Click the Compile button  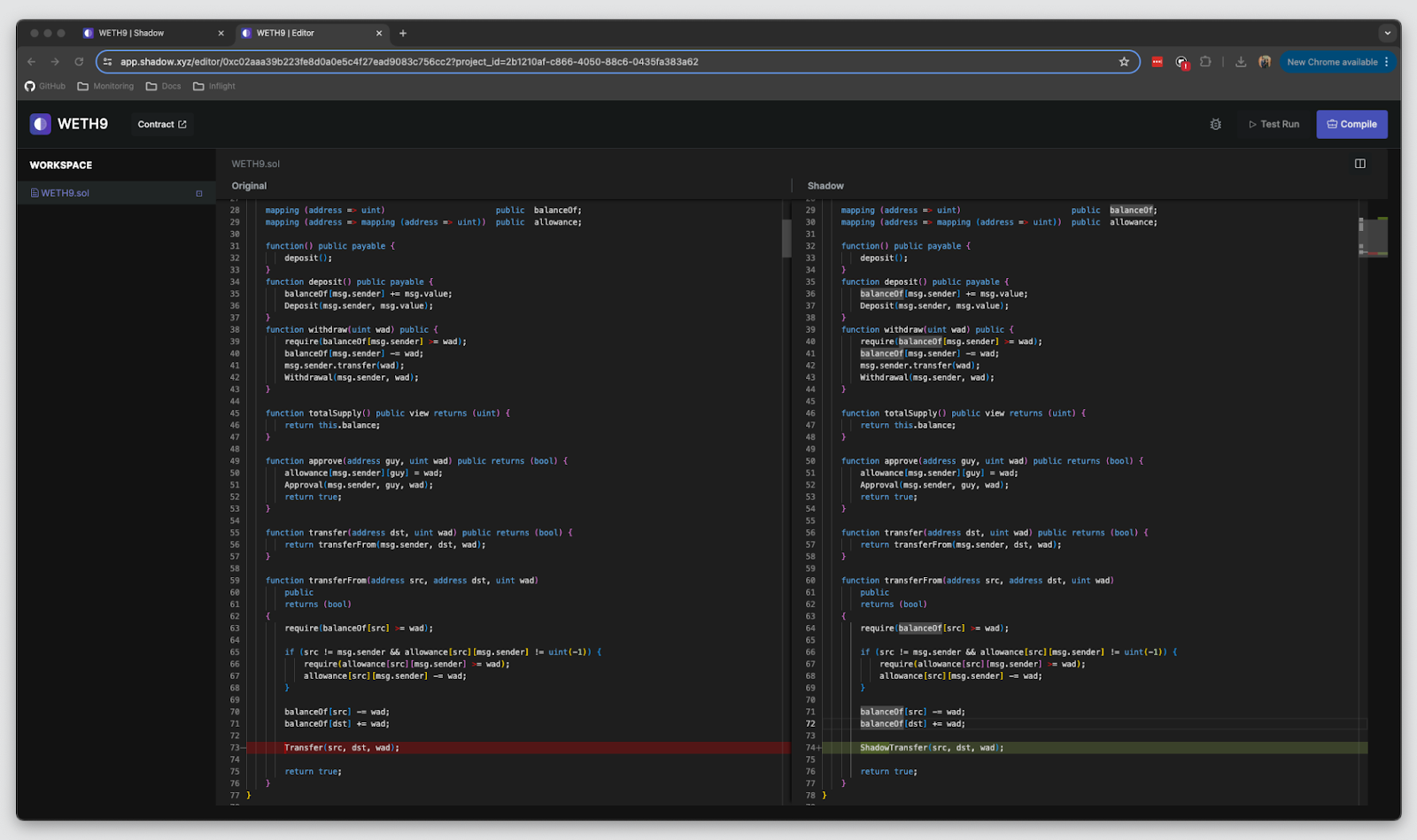1351,124
